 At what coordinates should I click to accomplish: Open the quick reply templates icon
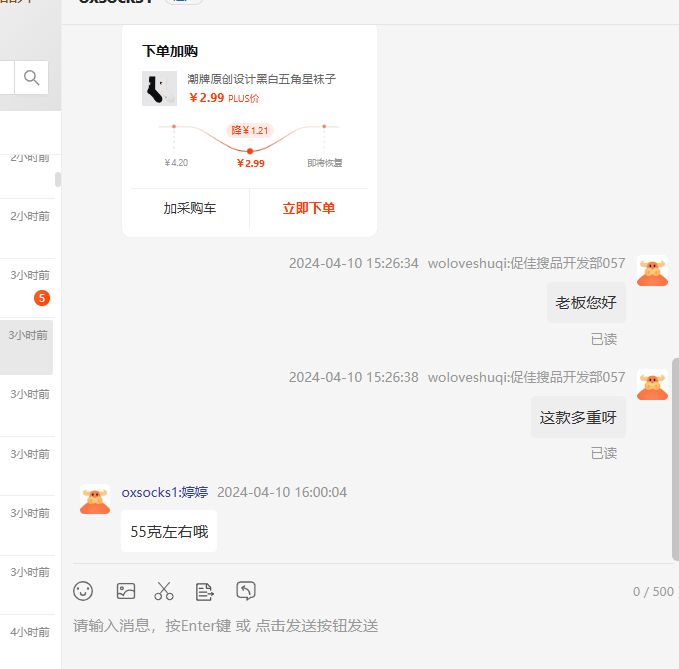205,591
